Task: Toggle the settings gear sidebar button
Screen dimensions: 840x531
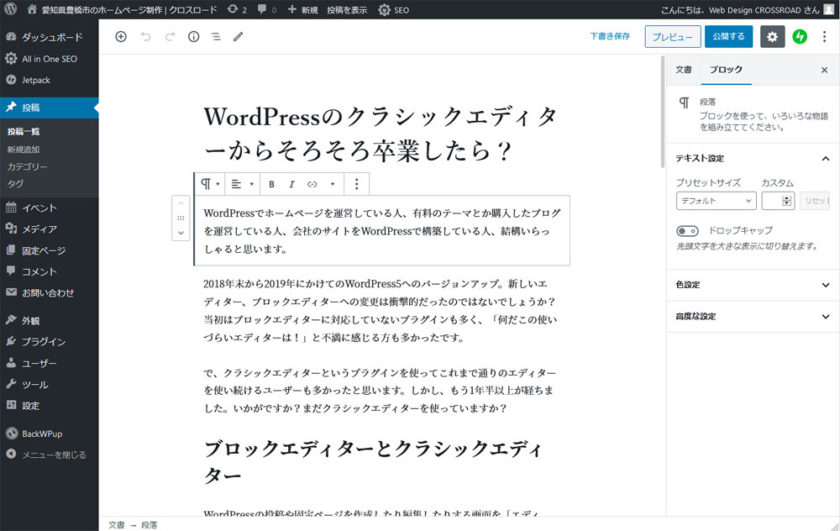Action: coord(772,36)
